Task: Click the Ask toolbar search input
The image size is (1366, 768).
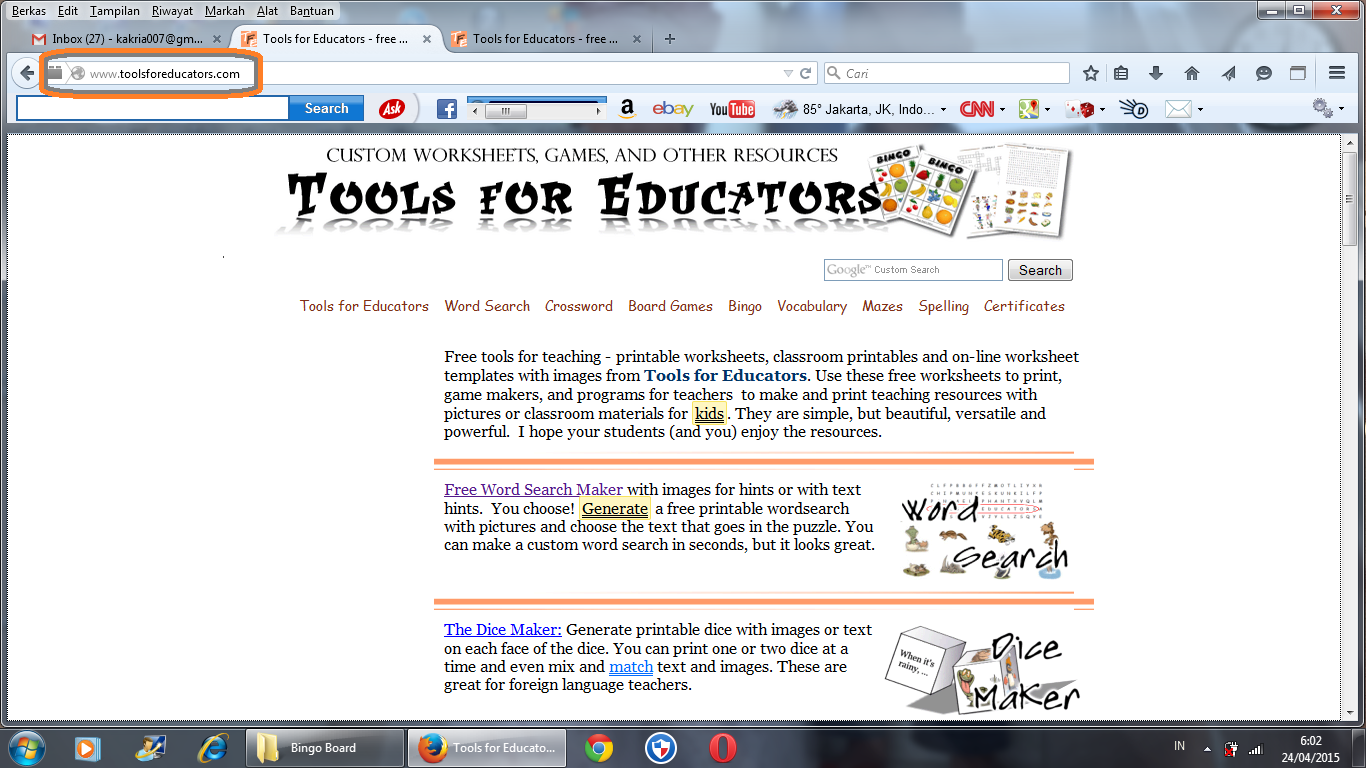Action: 153,108
